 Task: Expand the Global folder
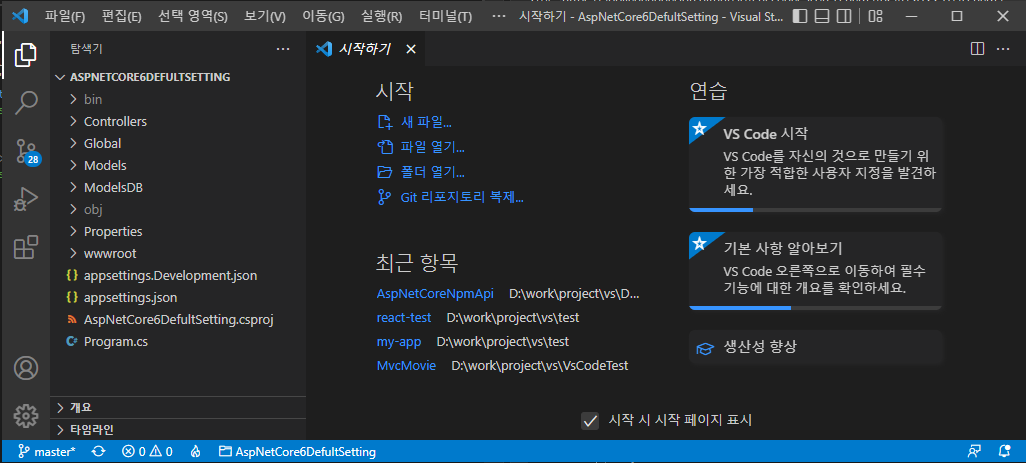click(x=178, y=143)
